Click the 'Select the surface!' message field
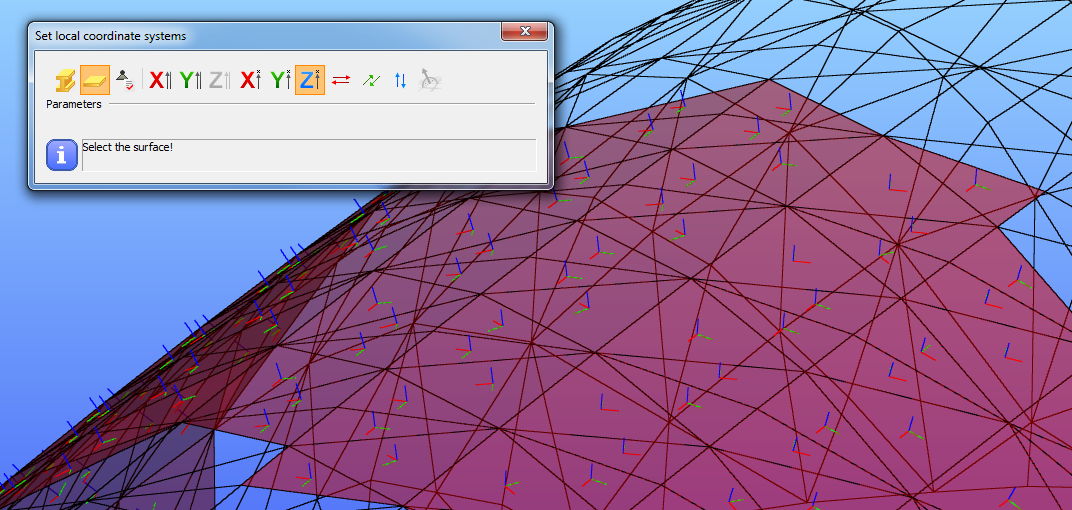 pos(309,155)
